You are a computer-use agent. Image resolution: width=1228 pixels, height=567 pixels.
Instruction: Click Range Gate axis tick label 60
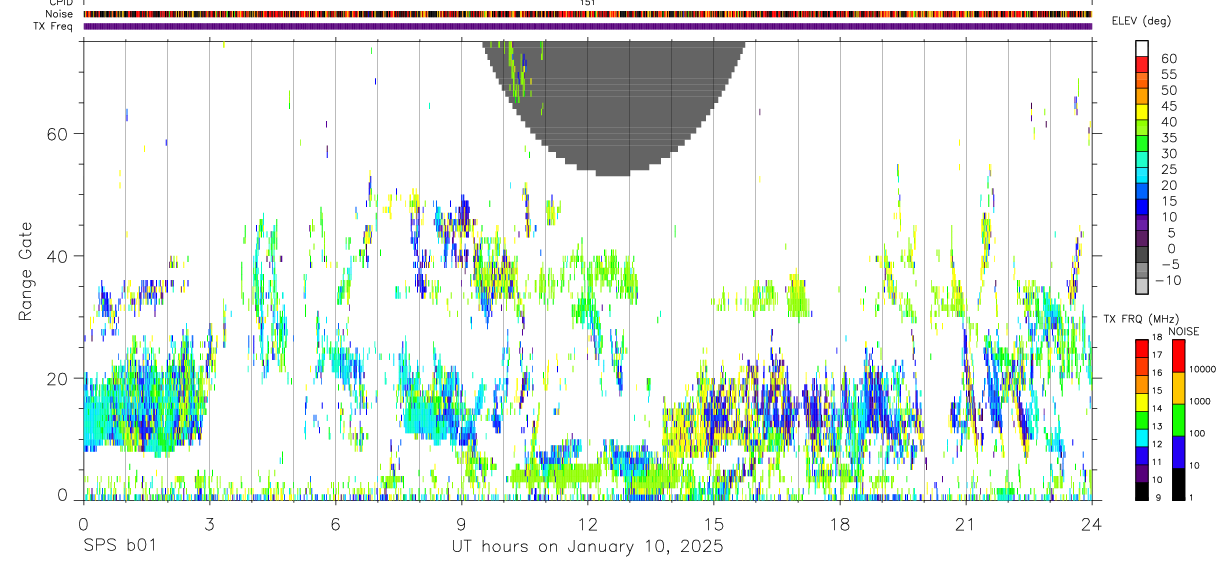coord(58,134)
